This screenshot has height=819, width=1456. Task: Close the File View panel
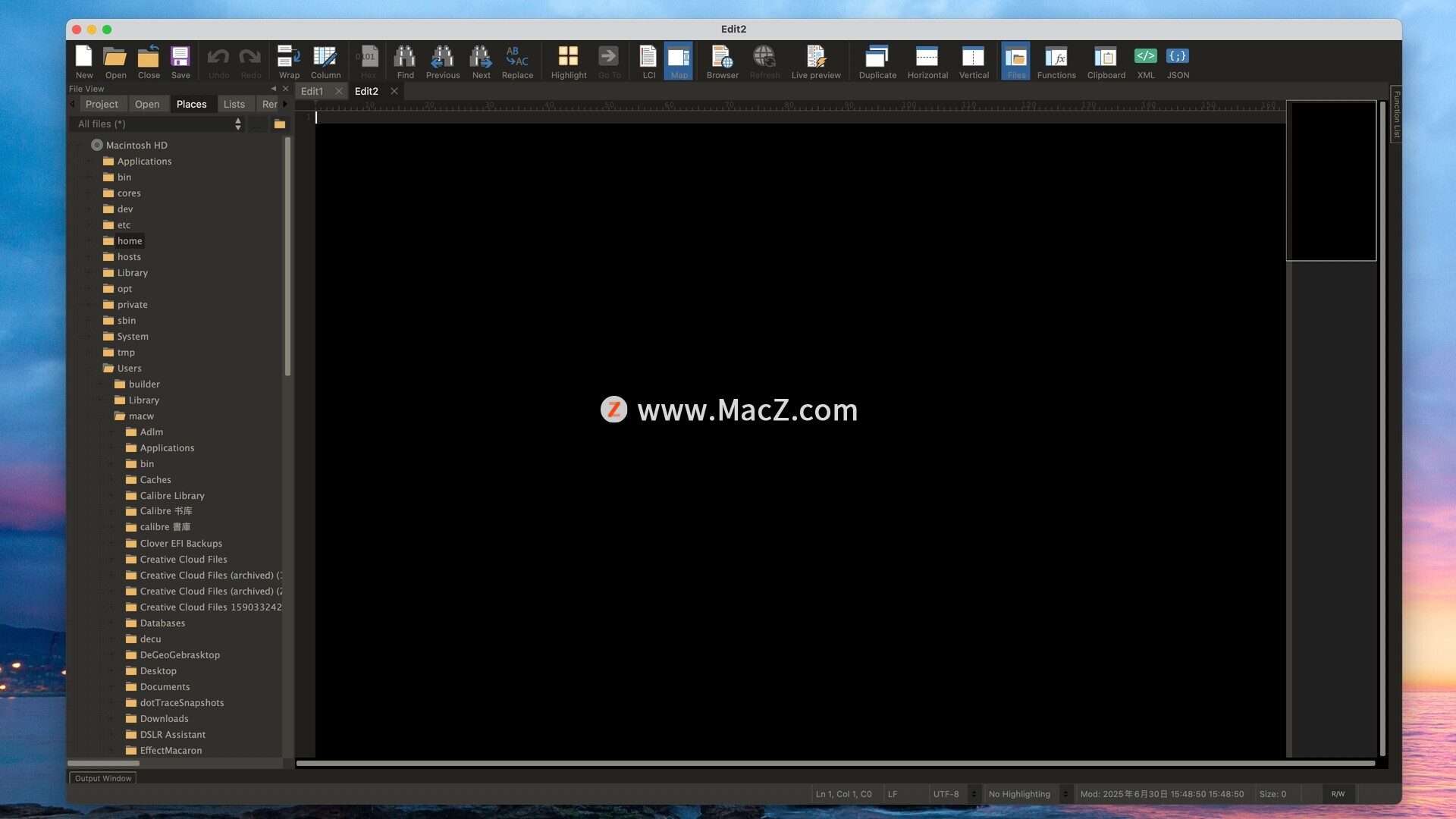[286, 89]
